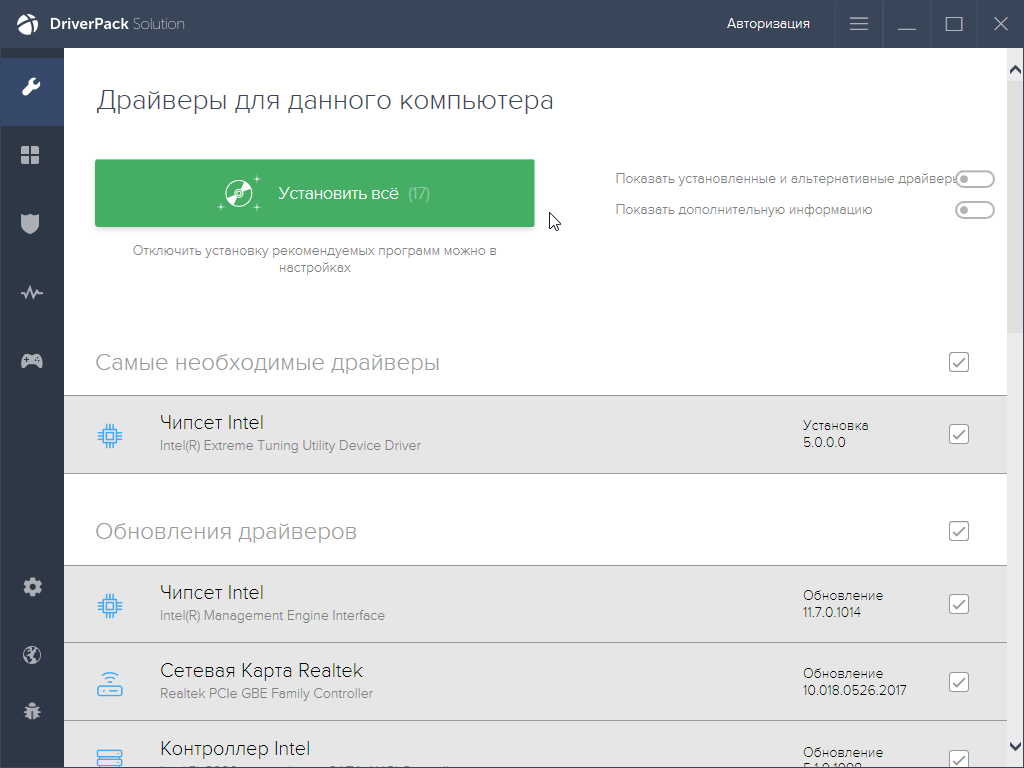The width and height of the screenshot is (1024, 768).
Task: Open Settings via the gear icon
Action: (x=32, y=587)
